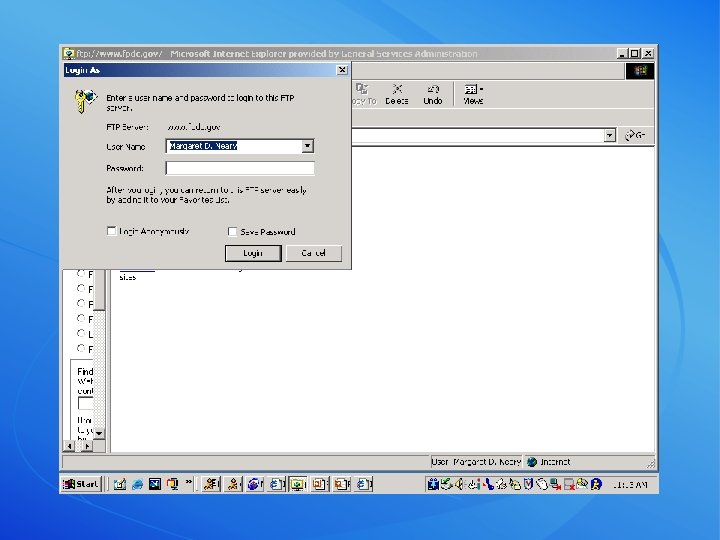
Task: Switch to the globe icon taskbar button
Action: pyautogui.click(x=255, y=484)
